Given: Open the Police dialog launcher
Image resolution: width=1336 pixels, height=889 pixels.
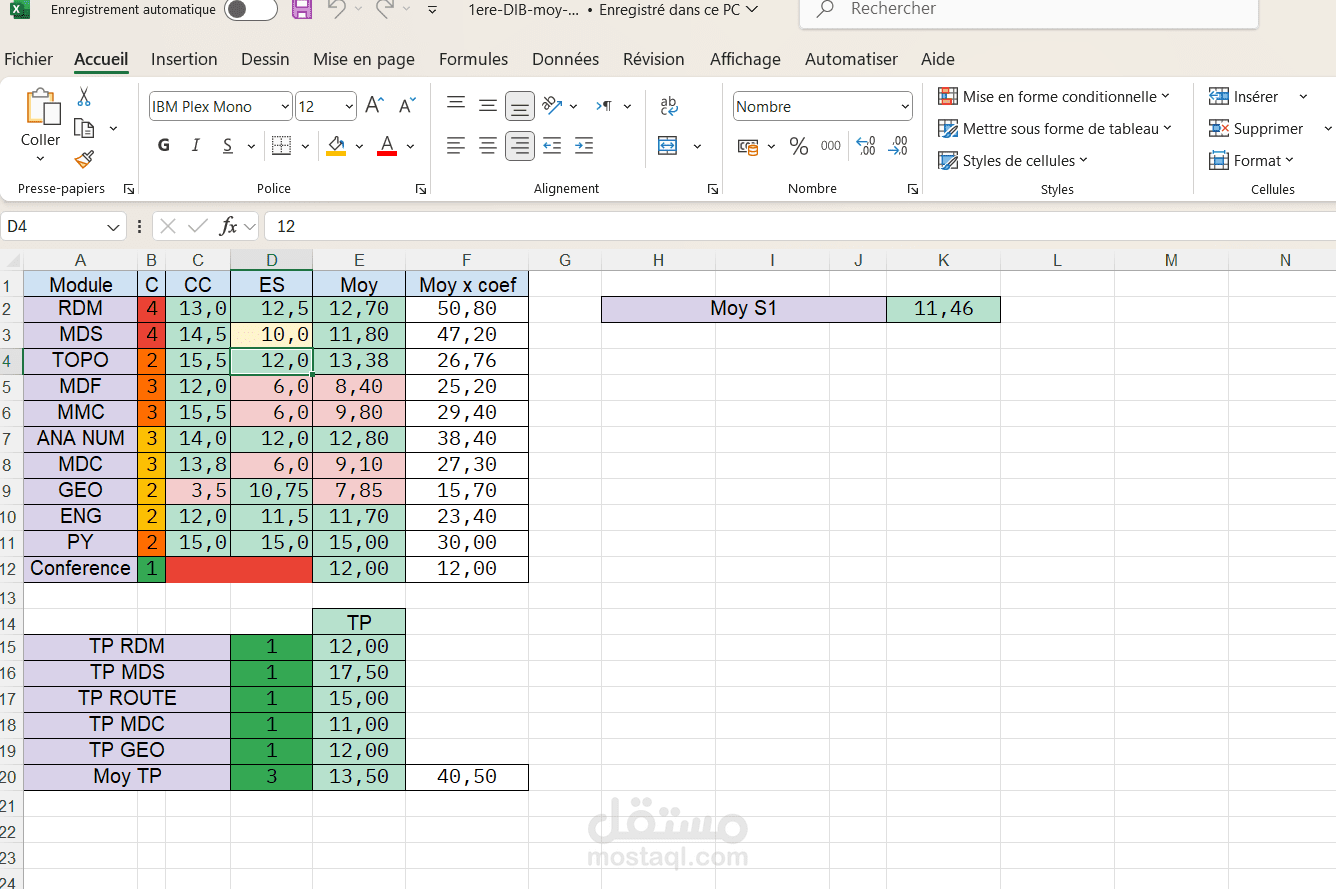Looking at the screenshot, I should [421, 188].
